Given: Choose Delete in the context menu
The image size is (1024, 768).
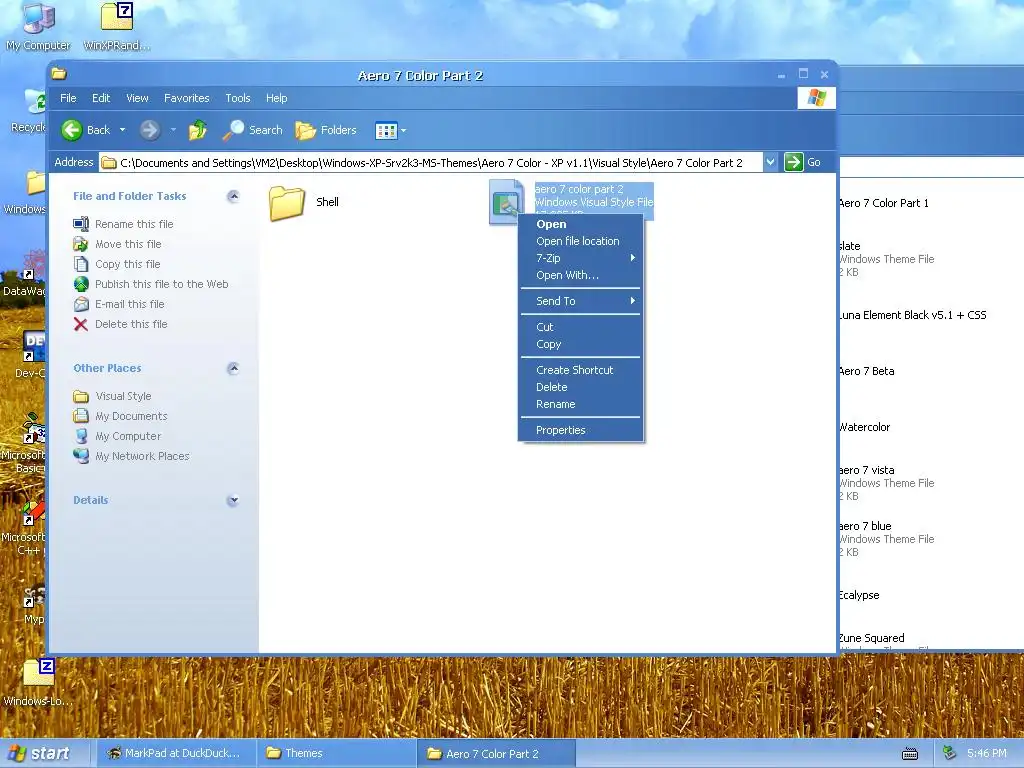Looking at the screenshot, I should (580, 387).
